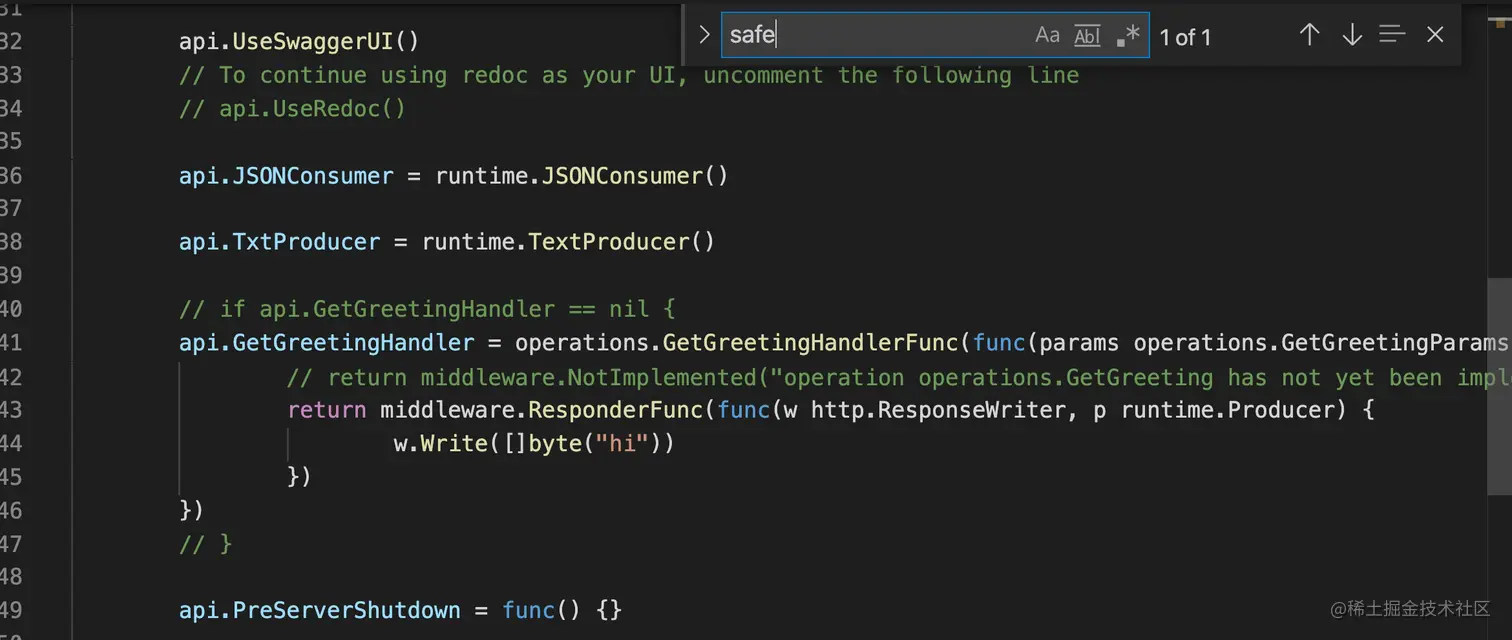Toggle Match Case in find widget
This screenshot has width=1512, height=640.
tap(1047, 36)
